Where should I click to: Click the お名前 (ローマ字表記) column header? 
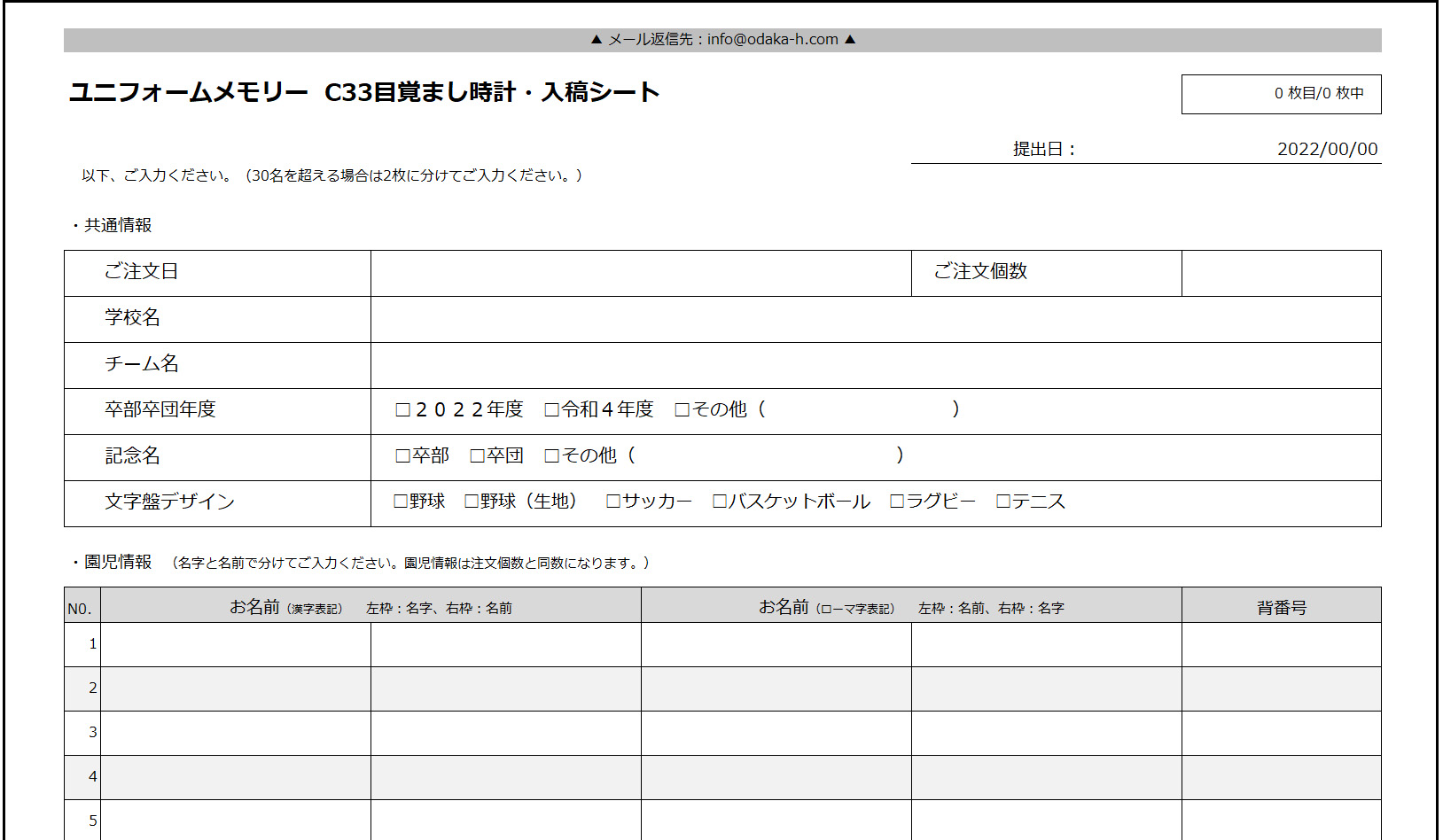pos(911,605)
